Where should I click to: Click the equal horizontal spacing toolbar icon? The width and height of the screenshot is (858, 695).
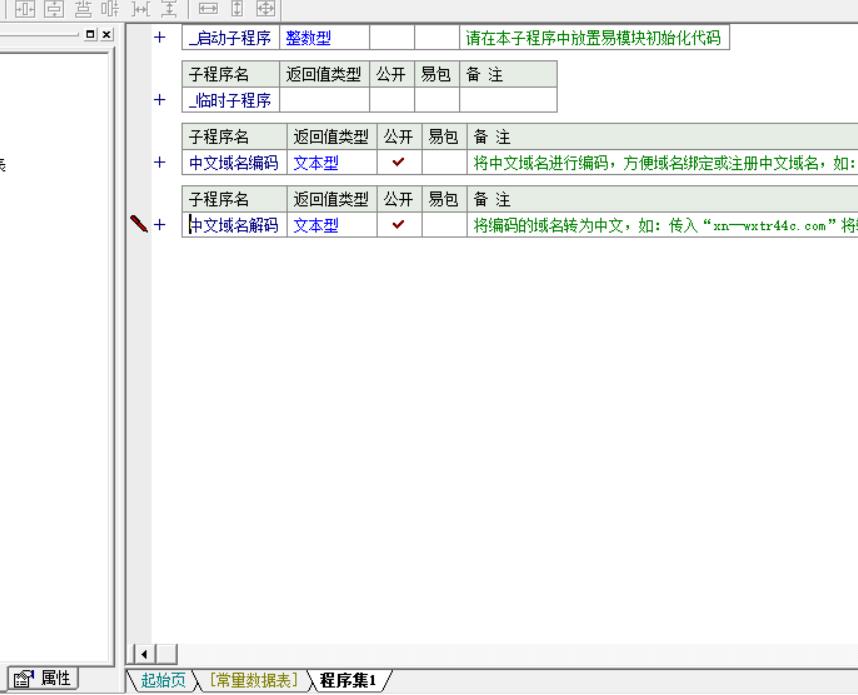pos(141,8)
